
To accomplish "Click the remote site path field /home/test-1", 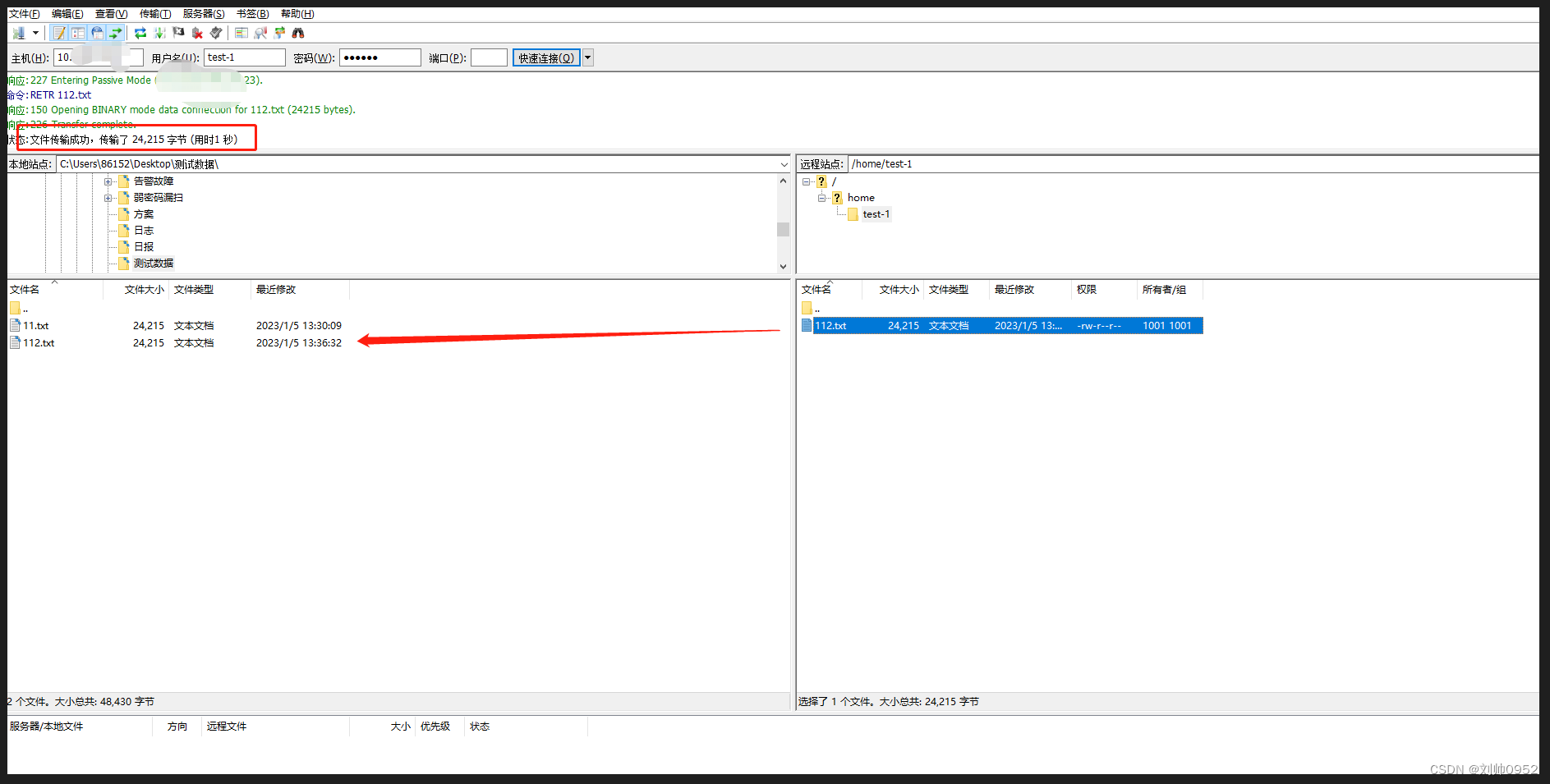I will (1194, 164).
